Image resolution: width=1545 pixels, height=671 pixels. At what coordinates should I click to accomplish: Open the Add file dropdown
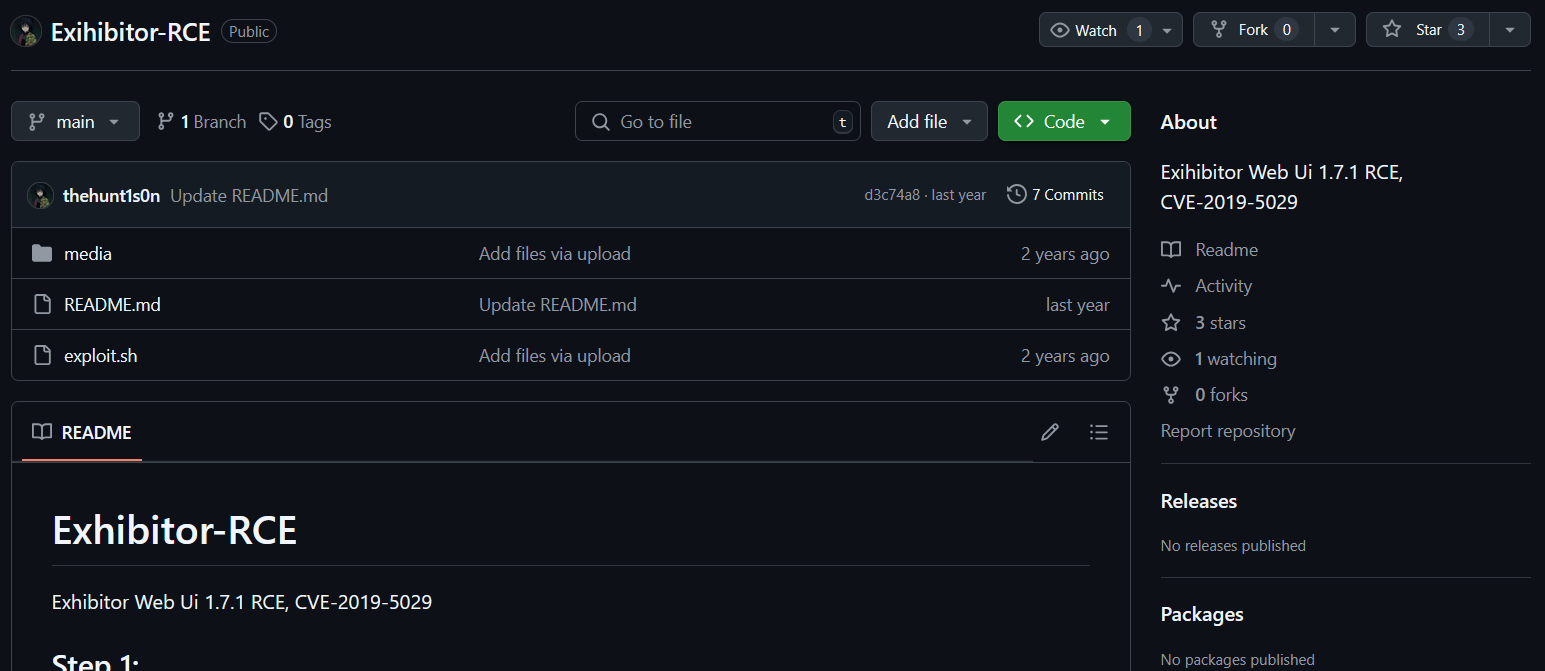929,122
